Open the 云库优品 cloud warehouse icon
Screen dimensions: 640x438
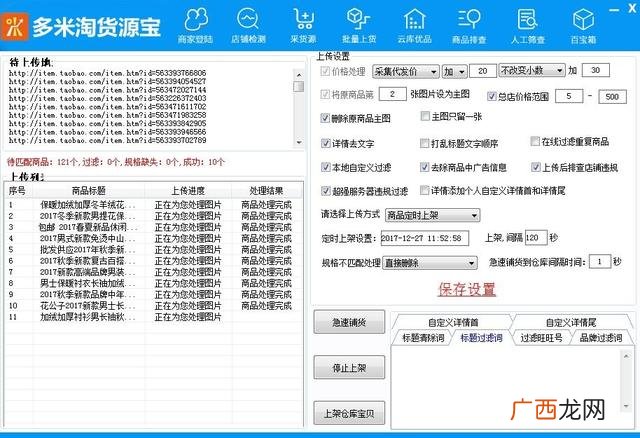coord(414,25)
